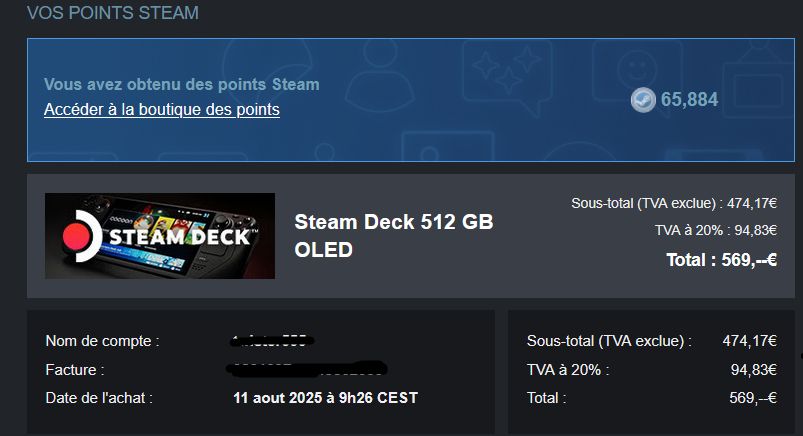Select the 'VOS POINTS STEAM' heading
This screenshot has height=436, width=803.
coord(113,13)
